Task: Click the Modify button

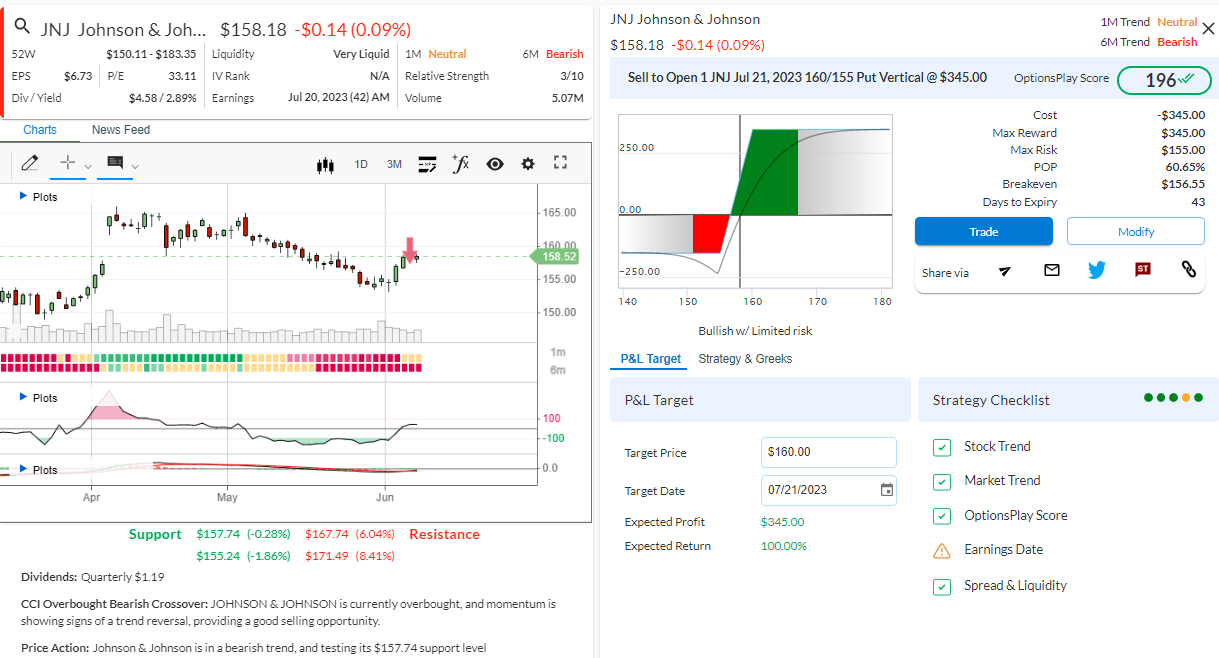Action: click(1136, 231)
